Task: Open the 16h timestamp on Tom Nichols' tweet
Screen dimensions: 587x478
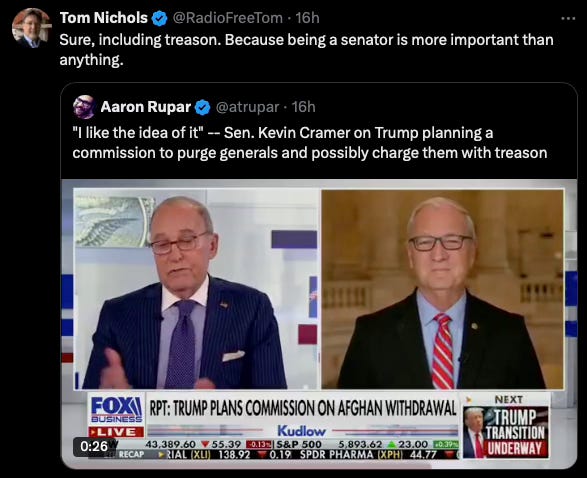Action: coord(307,18)
